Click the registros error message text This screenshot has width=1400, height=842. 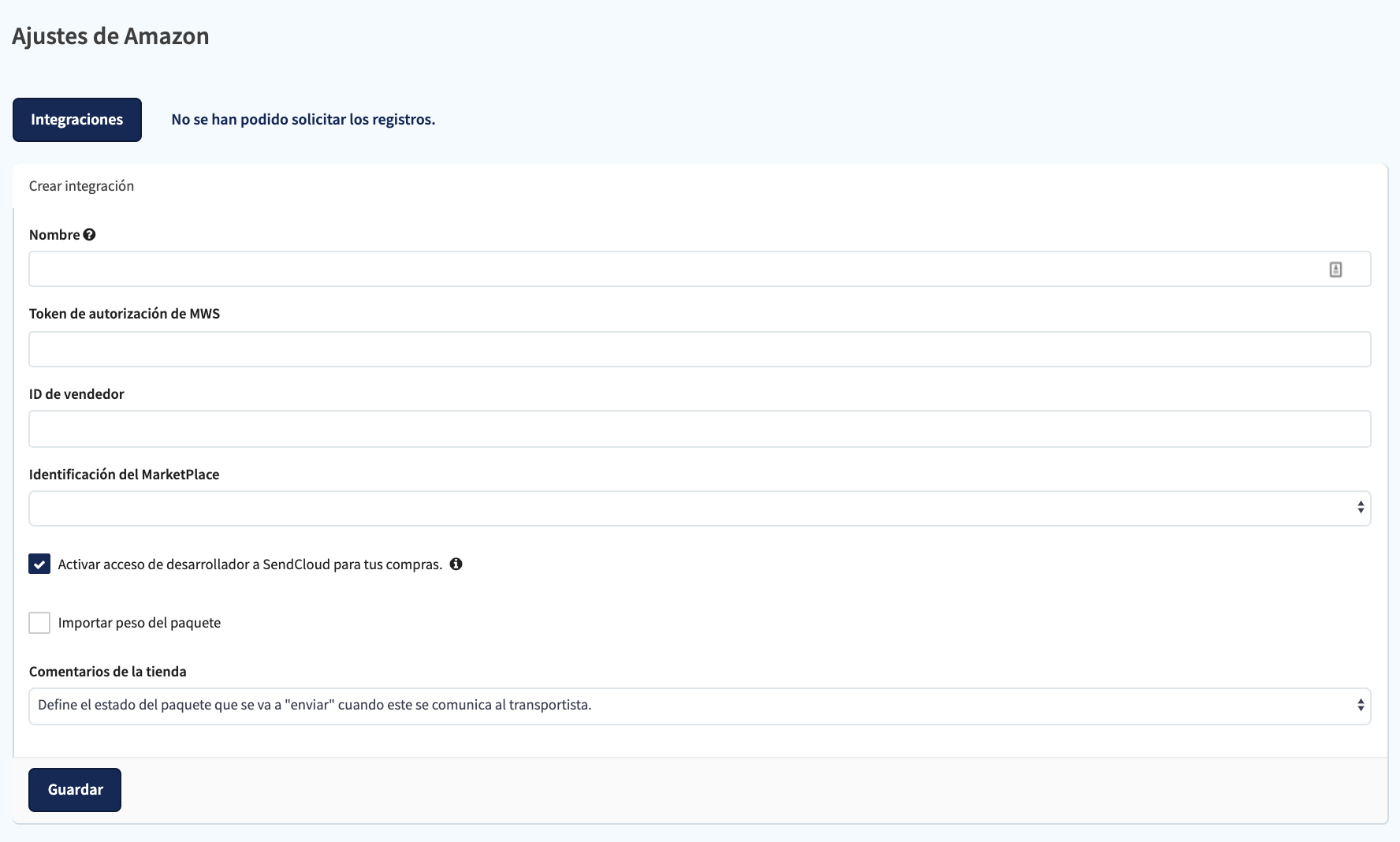[303, 119]
